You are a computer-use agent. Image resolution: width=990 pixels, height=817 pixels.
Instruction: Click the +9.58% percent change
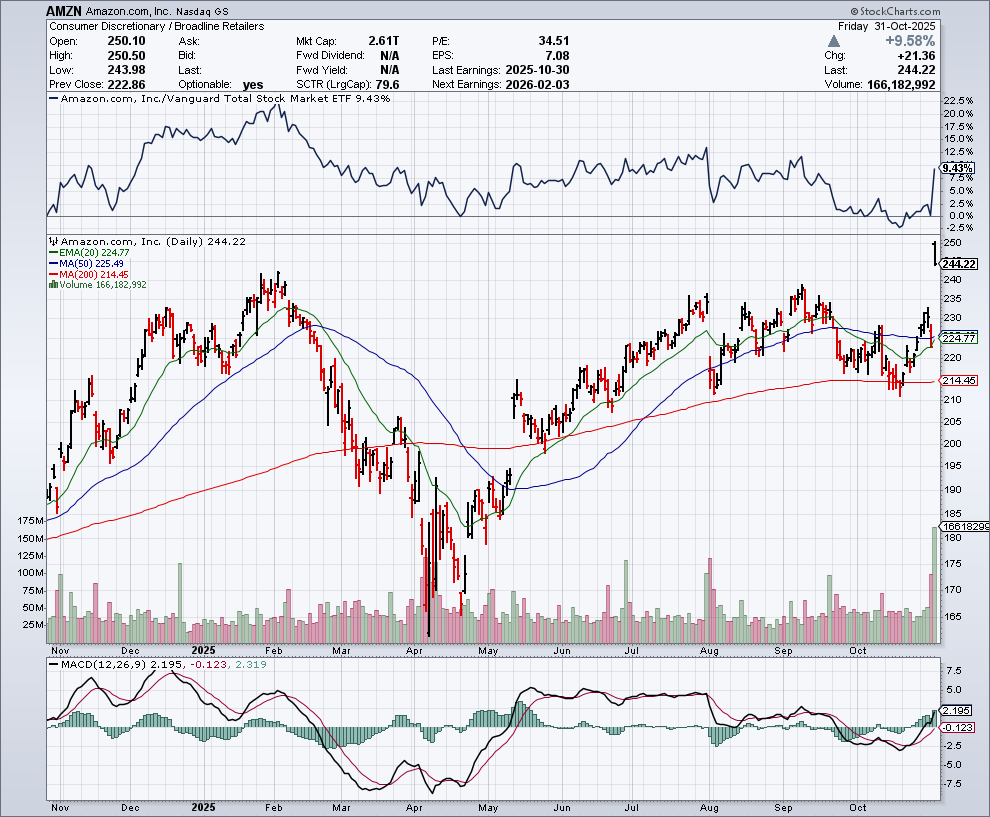(x=910, y=41)
